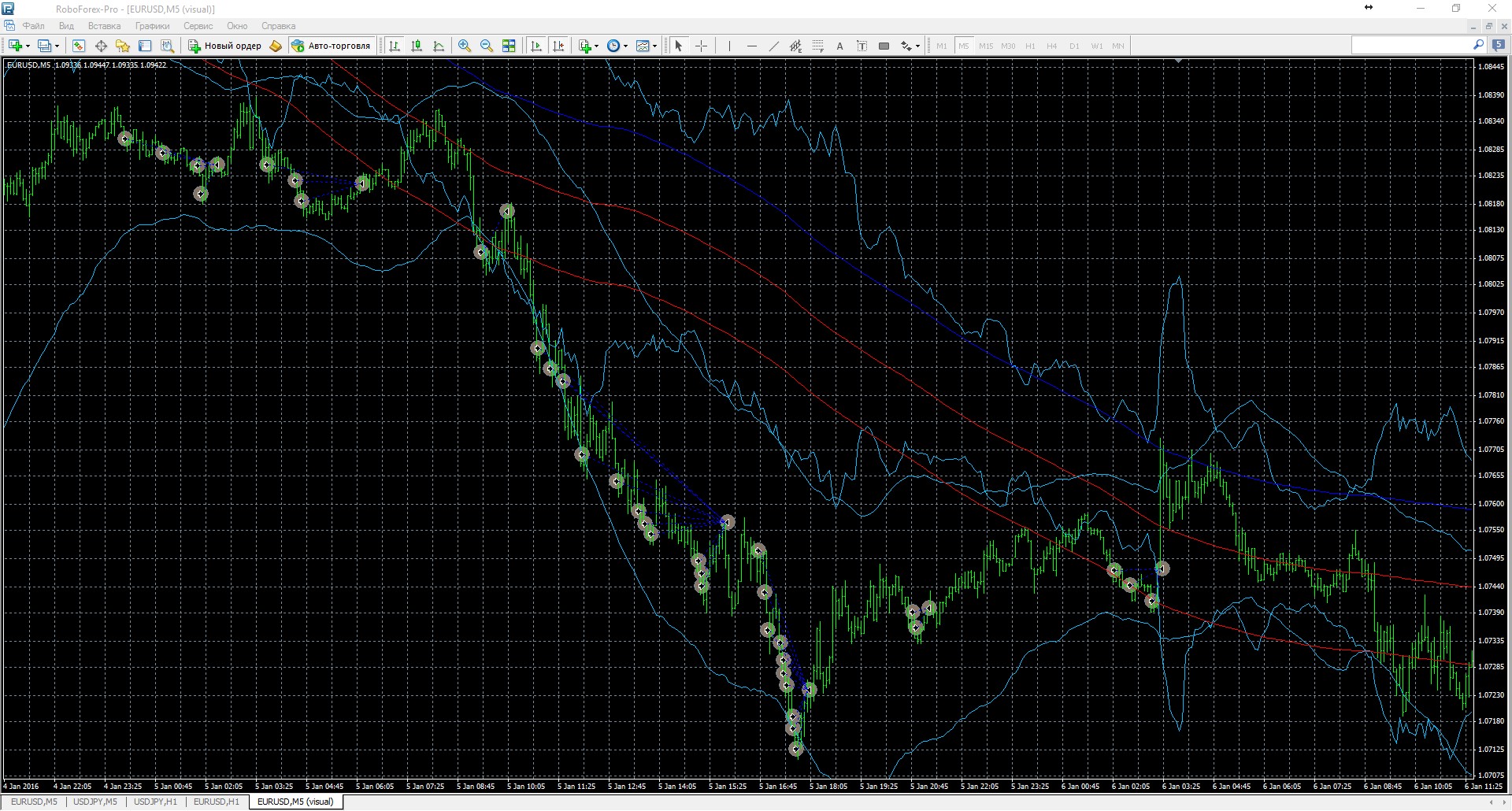Open the Market Watch window icon
This screenshot has width=1512, height=811.
coord(79,46)
